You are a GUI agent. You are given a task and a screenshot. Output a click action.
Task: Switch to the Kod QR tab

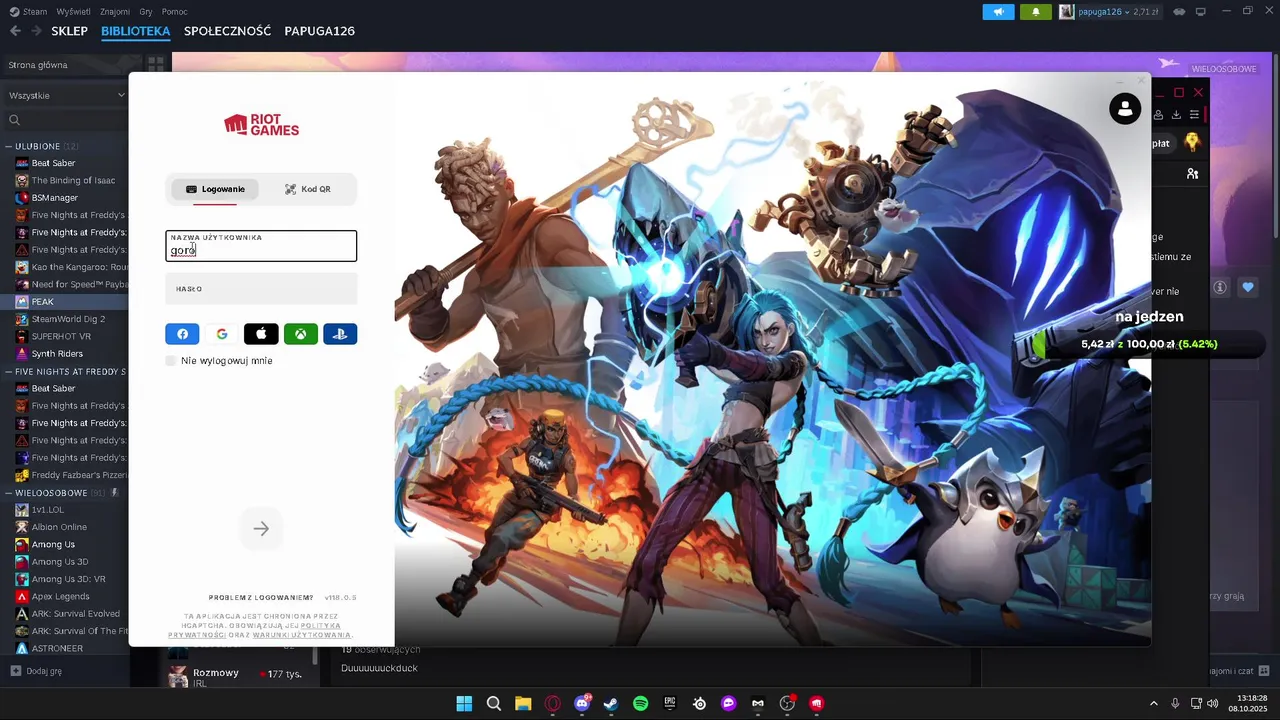307,189
